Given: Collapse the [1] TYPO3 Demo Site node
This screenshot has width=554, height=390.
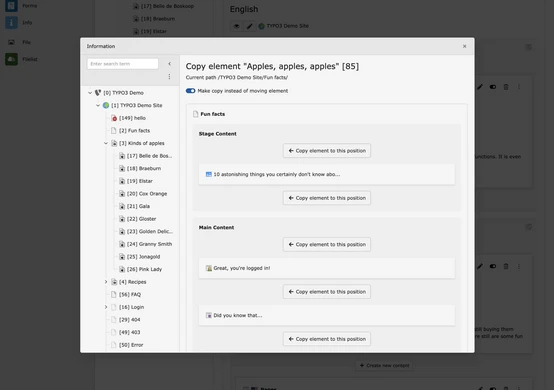Looking at the screenshot, I should (98, 105).
